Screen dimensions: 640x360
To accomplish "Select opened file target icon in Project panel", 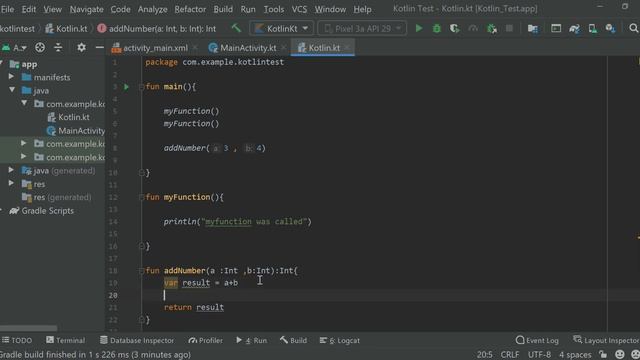I will (40, 48).
